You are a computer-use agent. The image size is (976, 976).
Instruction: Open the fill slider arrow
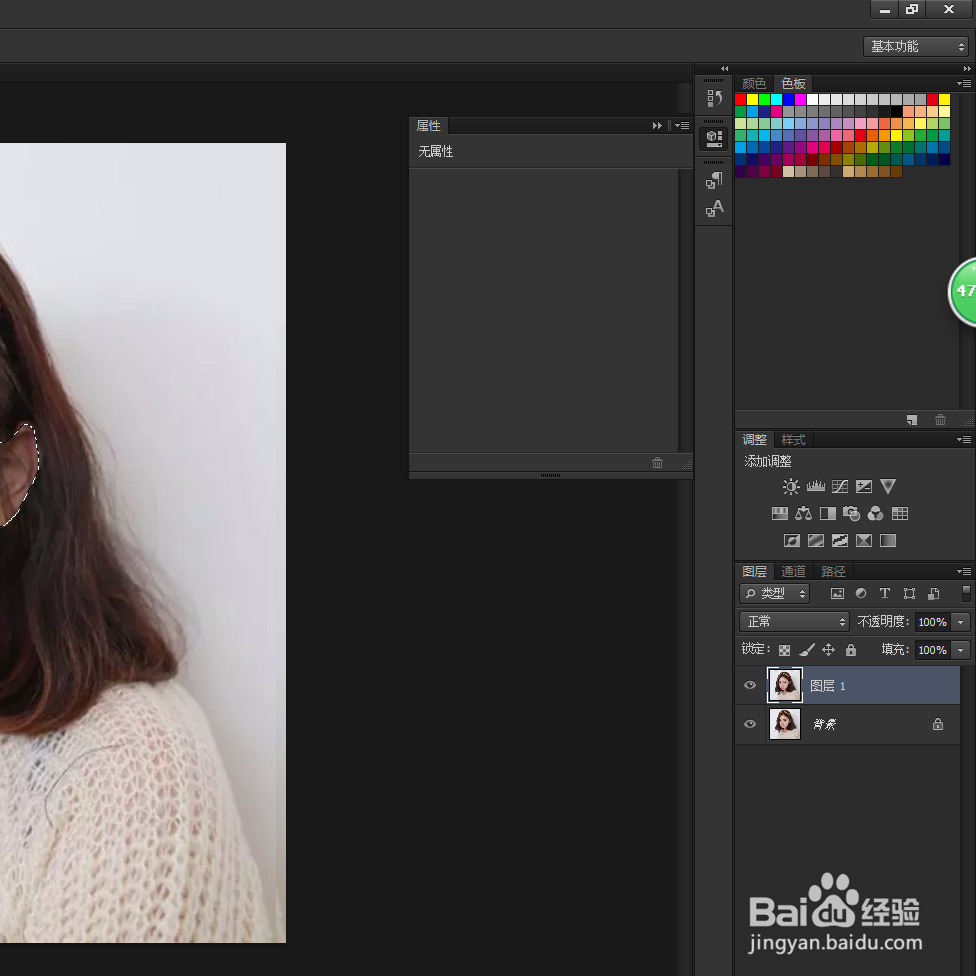point(960,650)
